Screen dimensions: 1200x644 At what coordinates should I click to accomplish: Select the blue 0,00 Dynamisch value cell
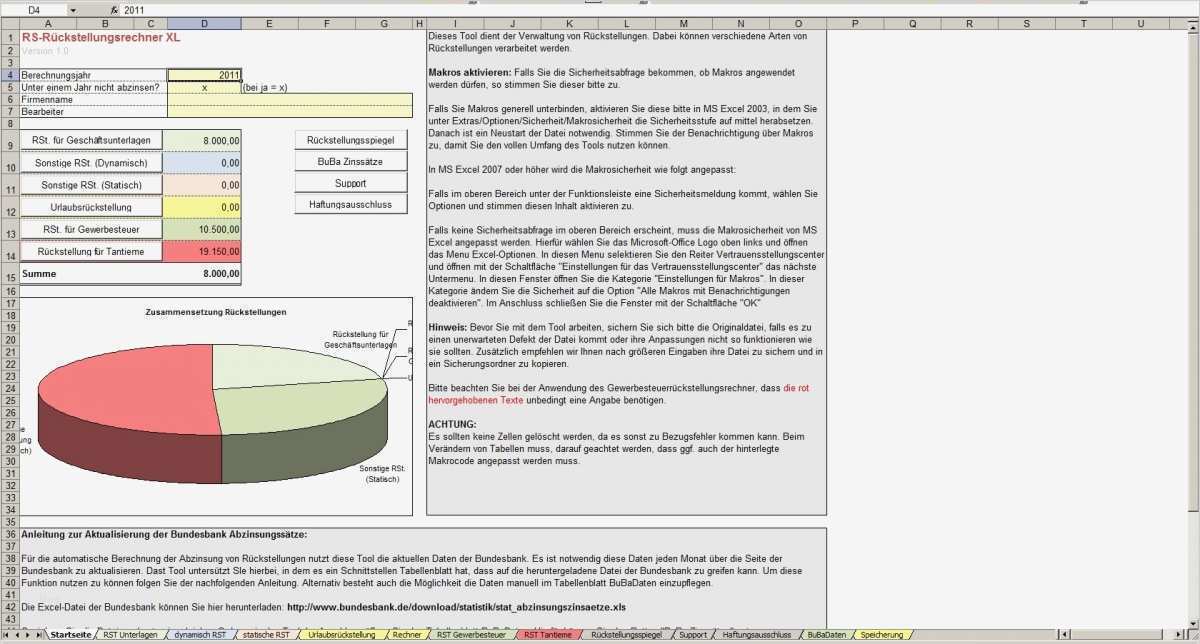coord(204,163)
